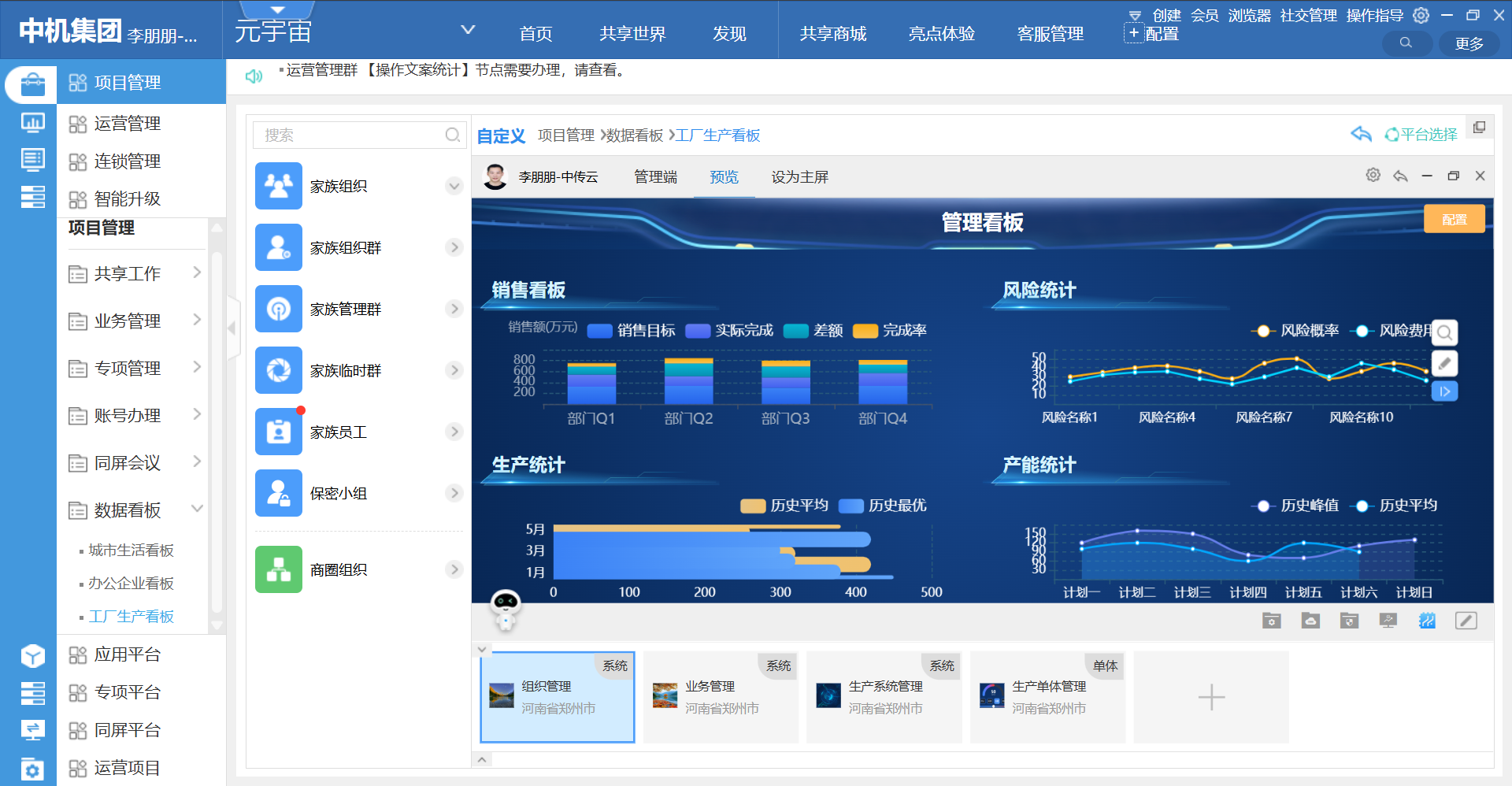Open 共享商城 in top navigation
1512x786 pixels.
click(x=832, y=34)
